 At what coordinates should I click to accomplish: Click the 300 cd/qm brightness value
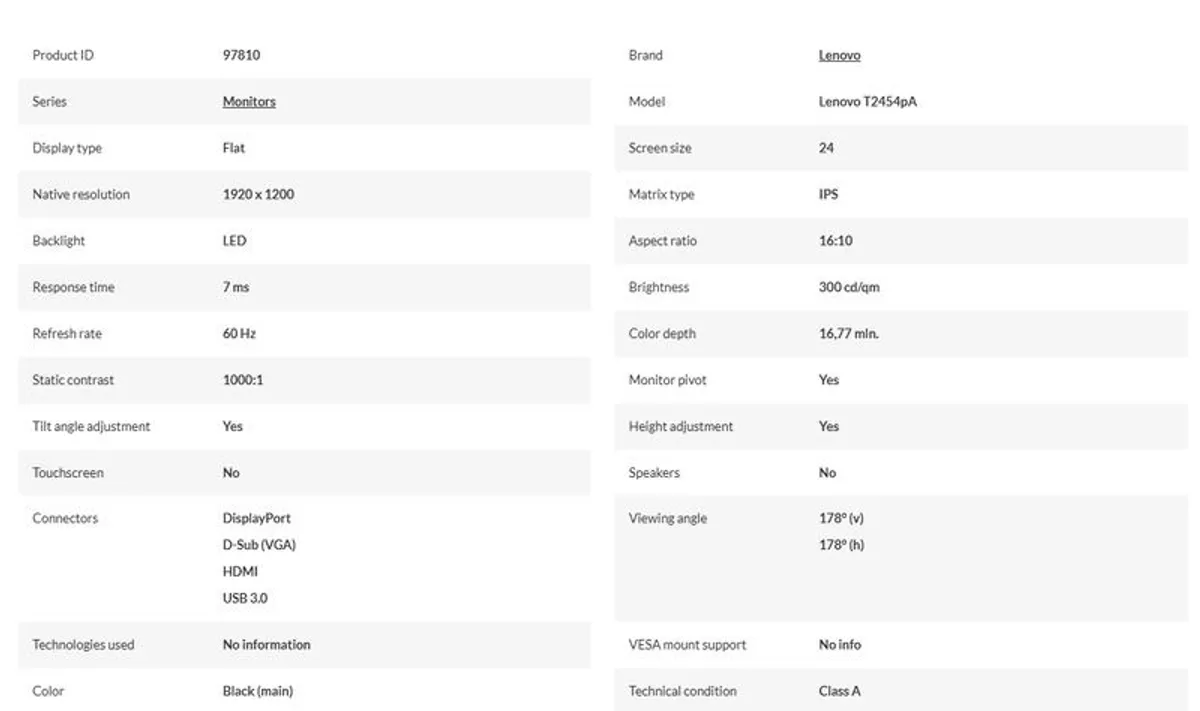point(849,288)
